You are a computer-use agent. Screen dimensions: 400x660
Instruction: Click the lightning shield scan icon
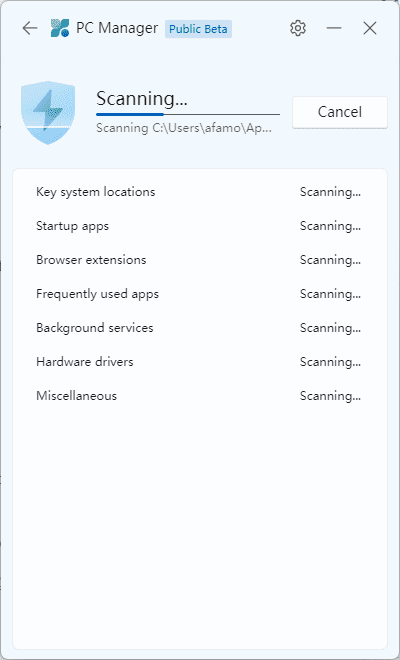48,112
